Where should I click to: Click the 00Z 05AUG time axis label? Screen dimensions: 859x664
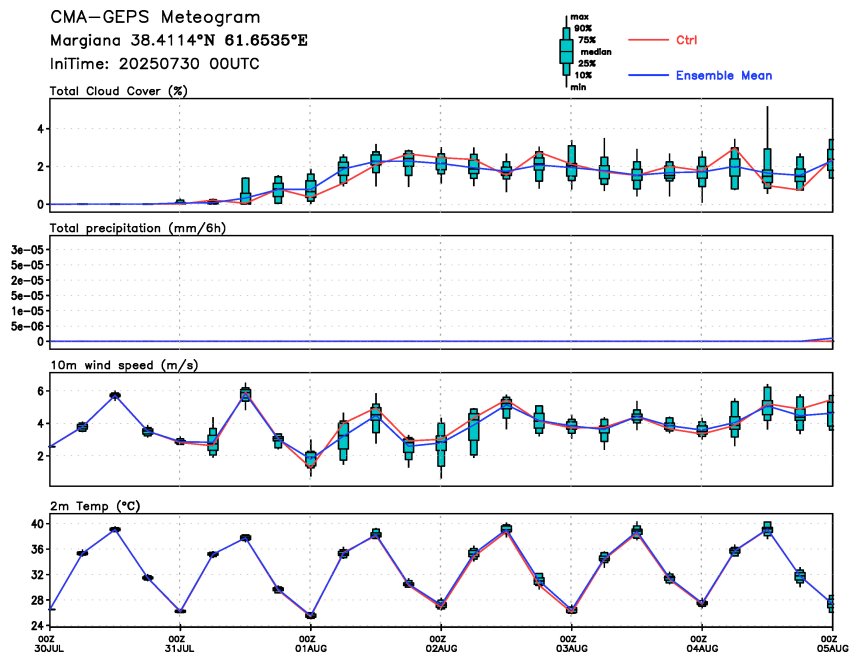[x=832, y=643]
